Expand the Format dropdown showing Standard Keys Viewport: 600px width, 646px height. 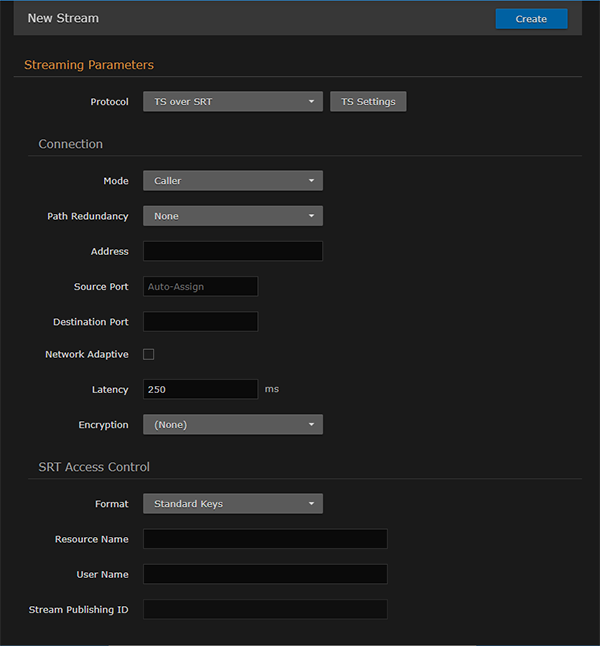pos(232,504)
